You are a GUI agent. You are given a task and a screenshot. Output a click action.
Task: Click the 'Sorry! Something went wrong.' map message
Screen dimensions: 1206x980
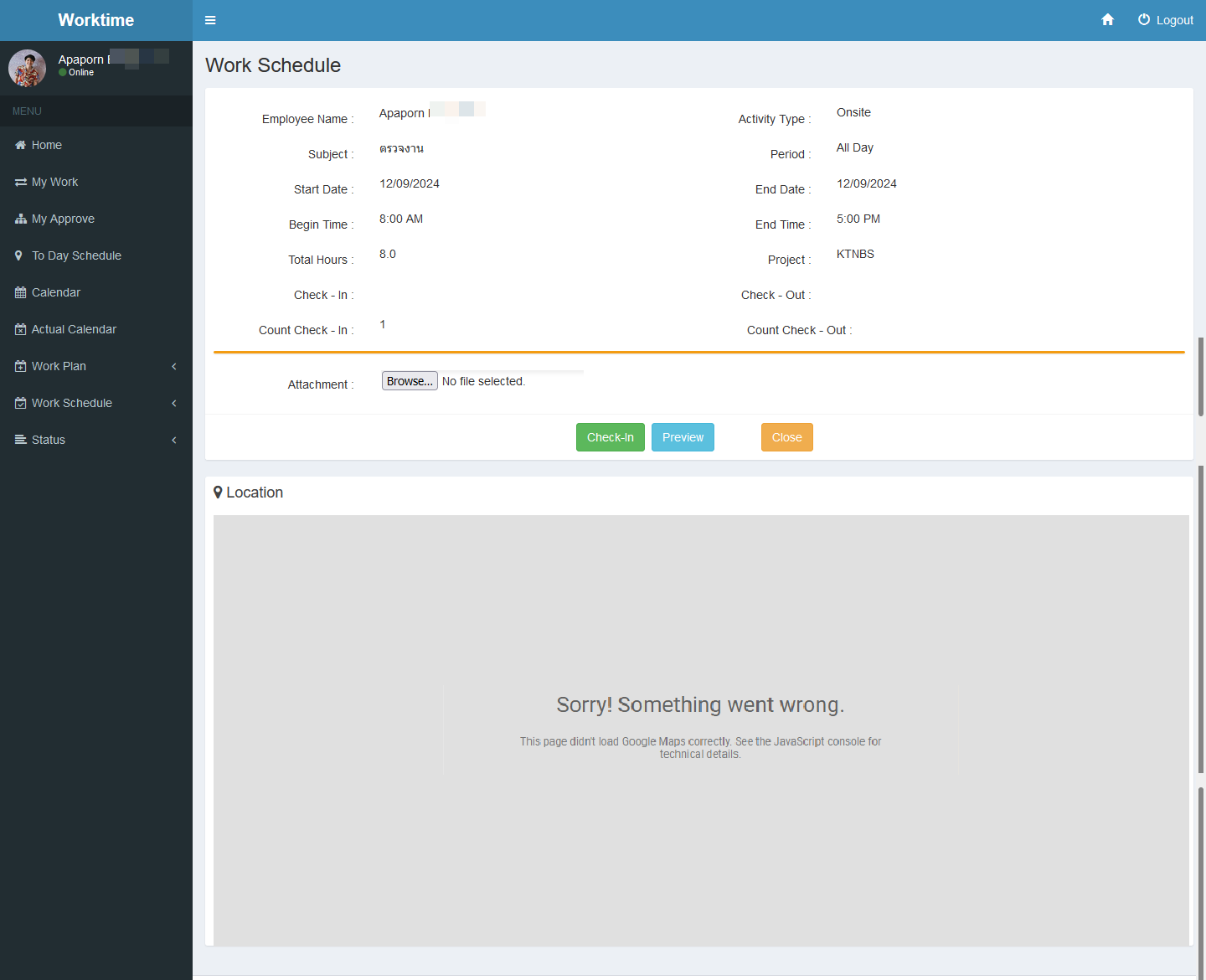[x=701, y=704]
